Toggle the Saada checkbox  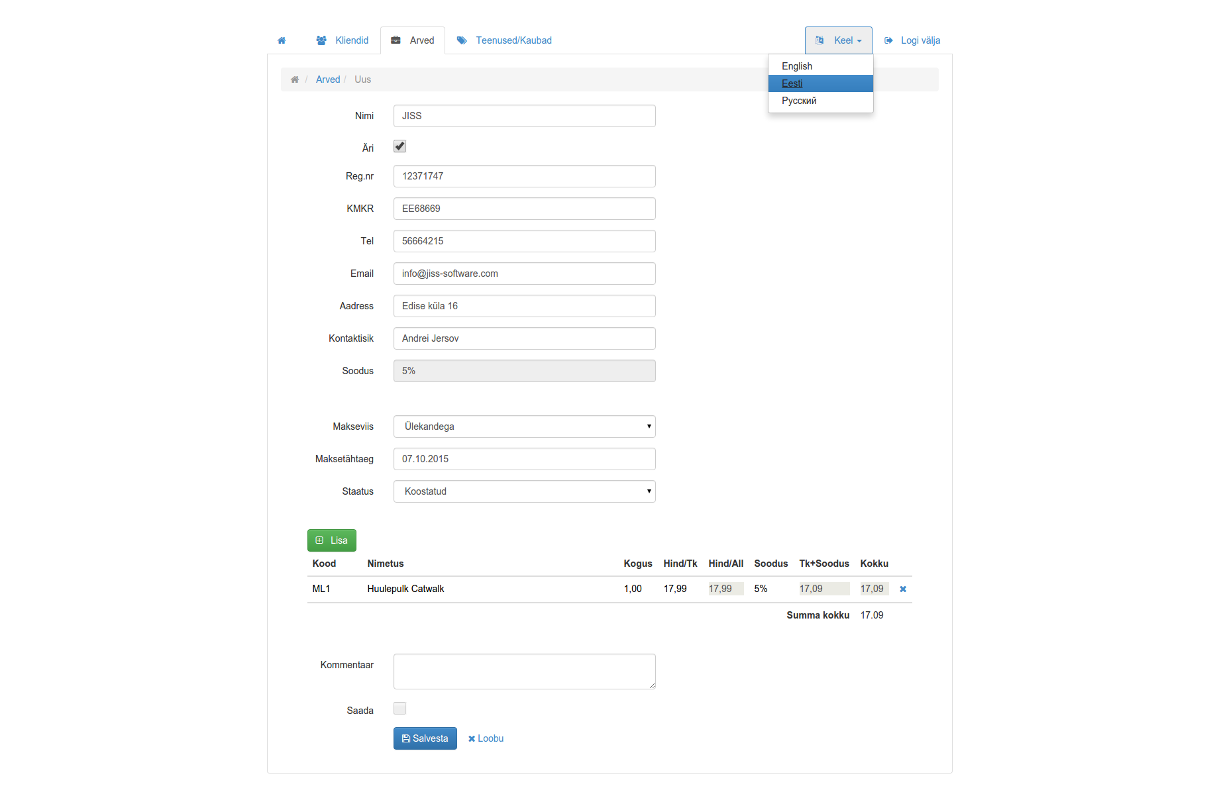click(x=400, y=709)
